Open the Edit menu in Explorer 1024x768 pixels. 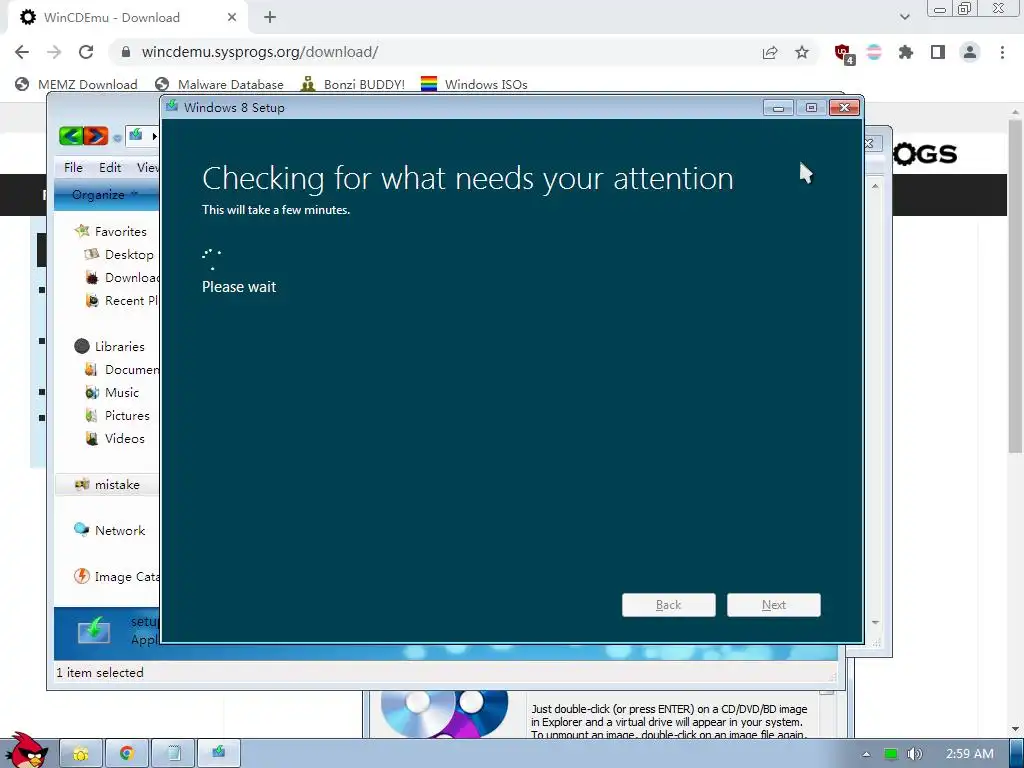110,167
